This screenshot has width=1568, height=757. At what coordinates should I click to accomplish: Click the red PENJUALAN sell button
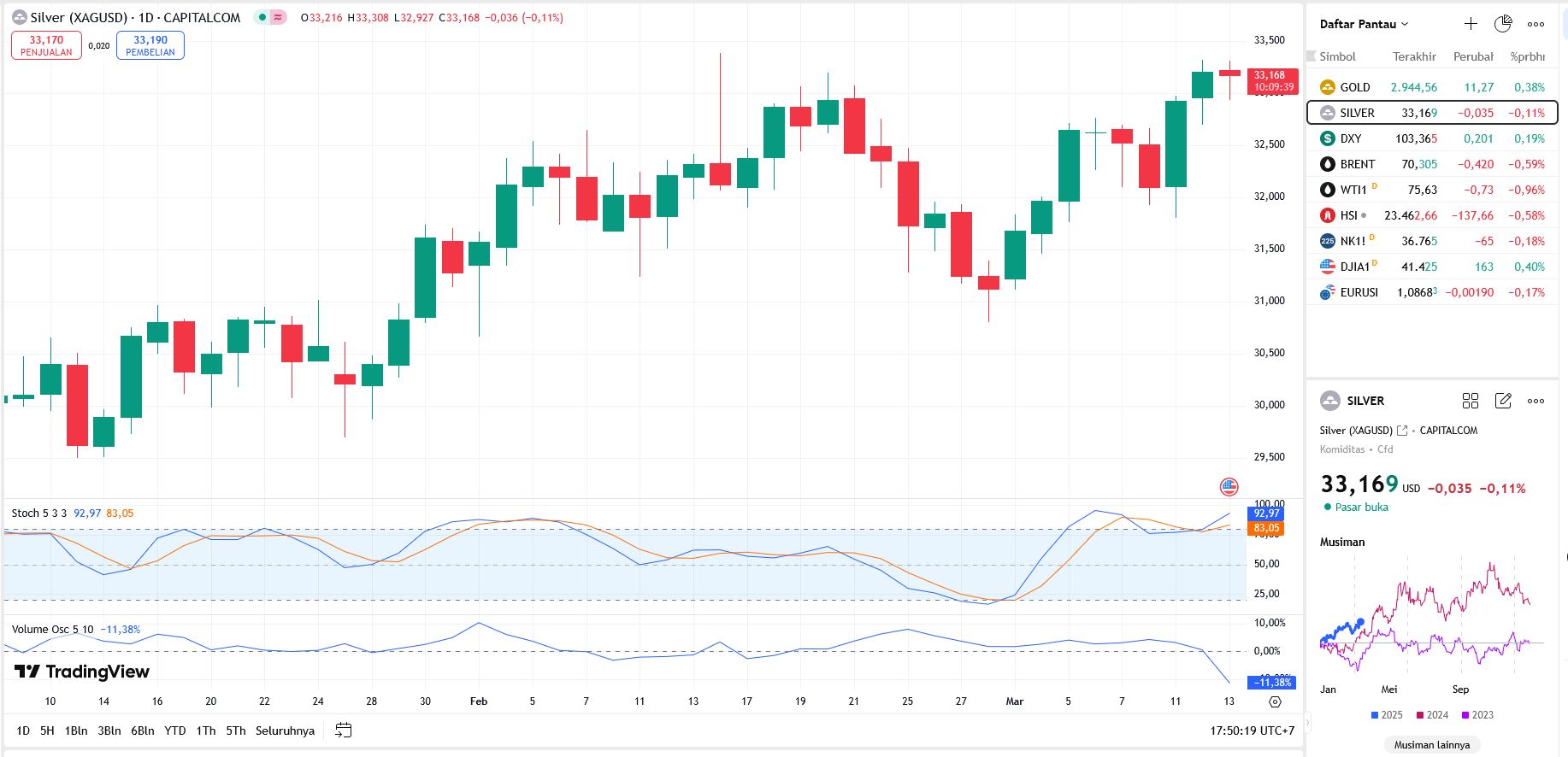[x=46, y=45]
